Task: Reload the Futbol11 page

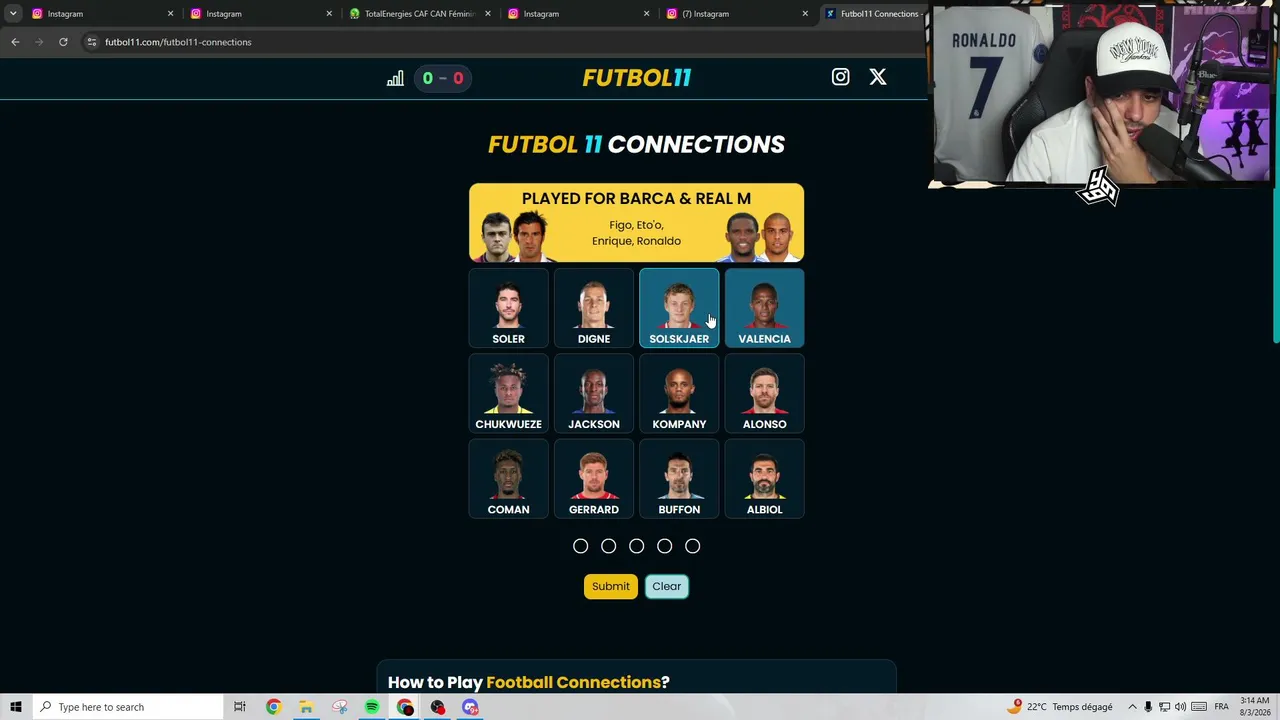Action: click(63, 42)
